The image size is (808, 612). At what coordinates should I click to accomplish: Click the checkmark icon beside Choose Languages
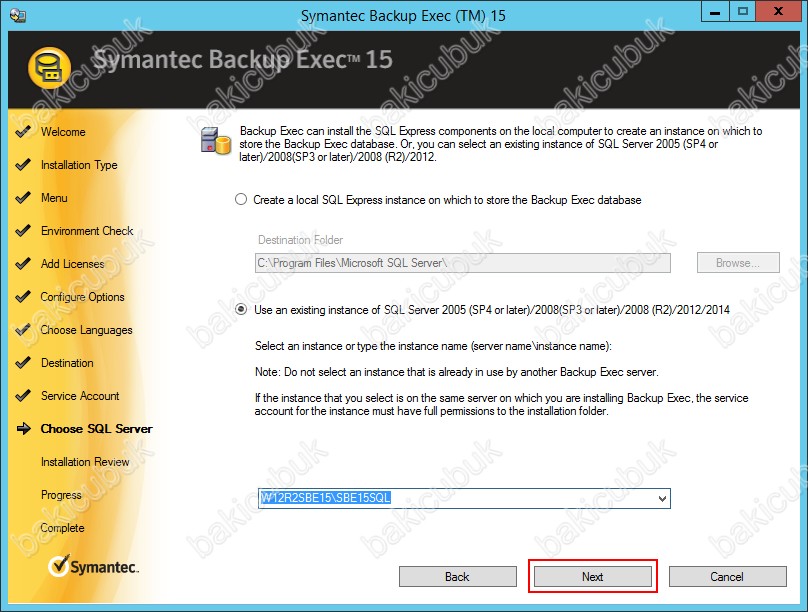(x=23, y=330)
